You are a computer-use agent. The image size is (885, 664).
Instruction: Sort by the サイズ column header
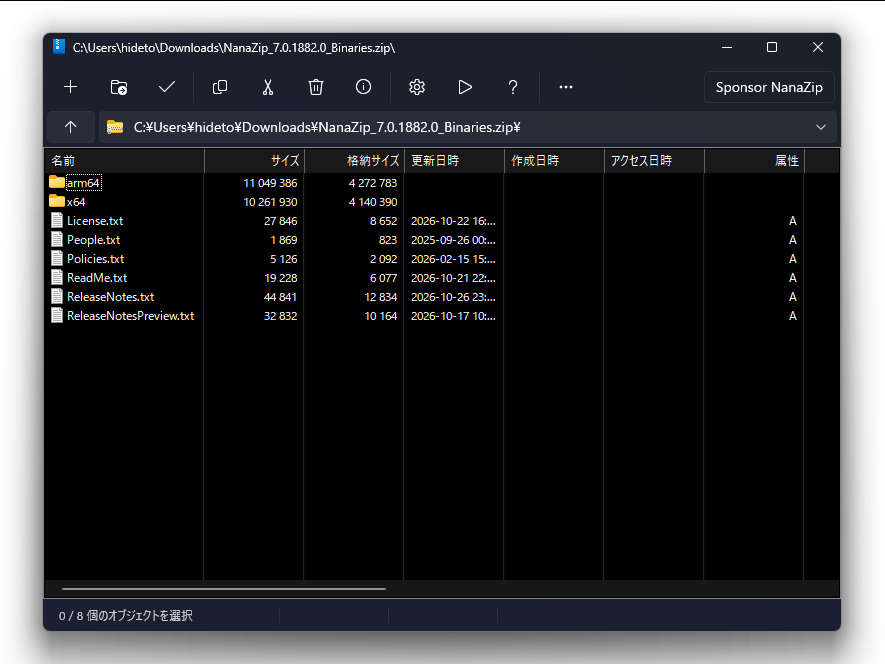pyautogui.click(x=254, y=161)
